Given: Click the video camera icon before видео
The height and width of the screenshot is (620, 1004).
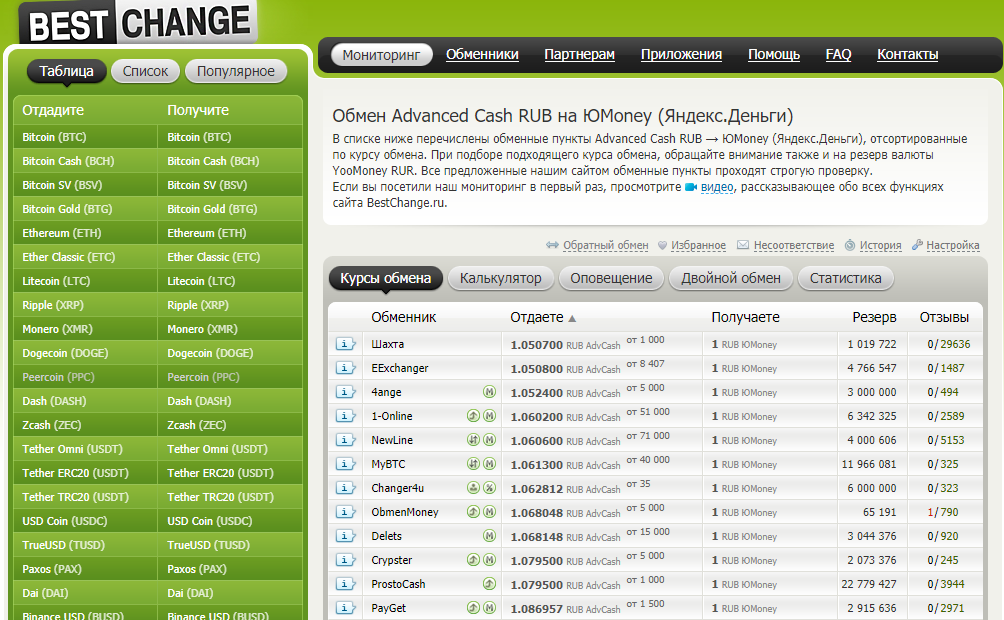Looking at the screenshot, I should pos(691,188).
